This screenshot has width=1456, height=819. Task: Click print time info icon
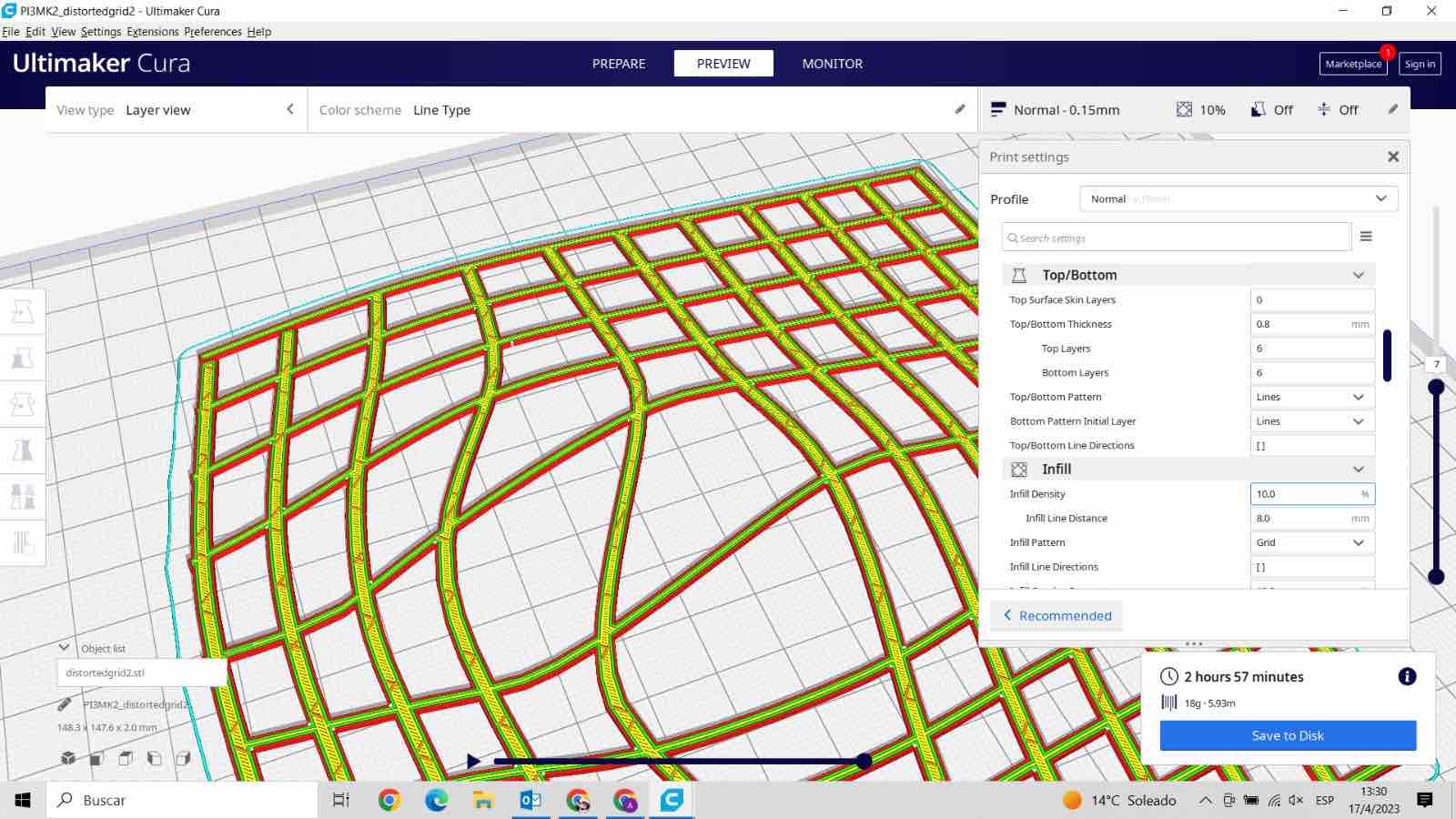click(1407, 676)
